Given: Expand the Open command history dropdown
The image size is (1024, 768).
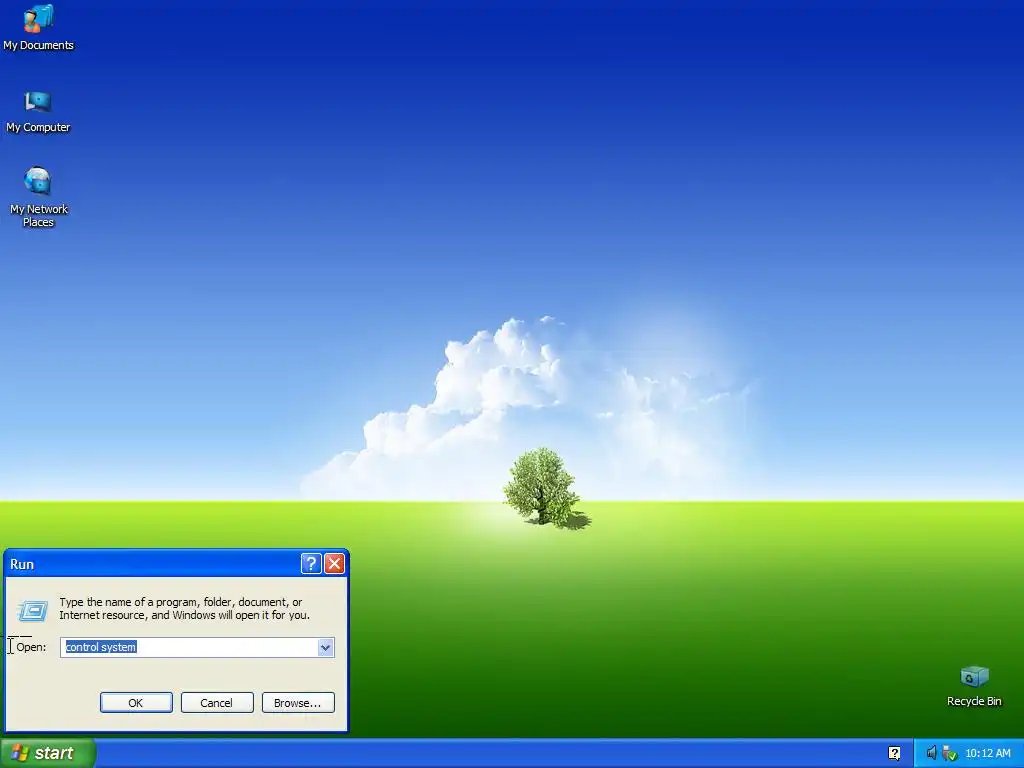Looking at the screenshot, I should [325, 647].
